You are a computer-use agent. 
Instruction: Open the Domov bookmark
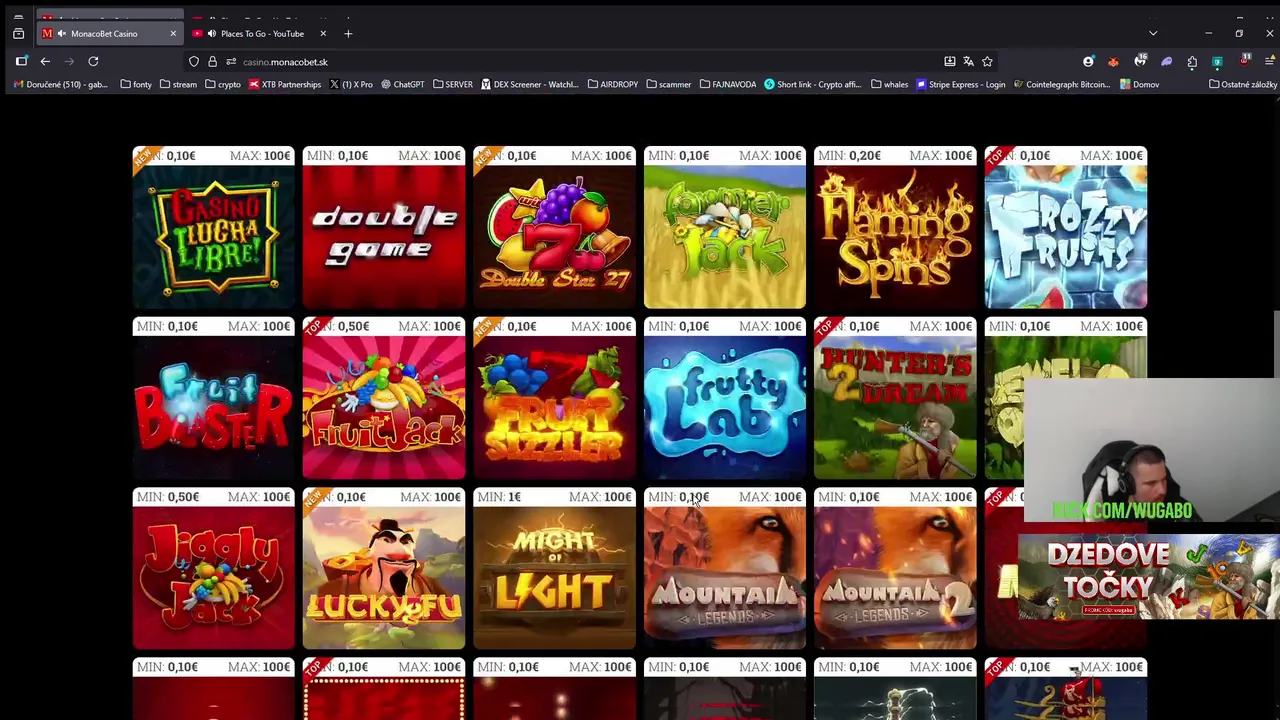1139,85
